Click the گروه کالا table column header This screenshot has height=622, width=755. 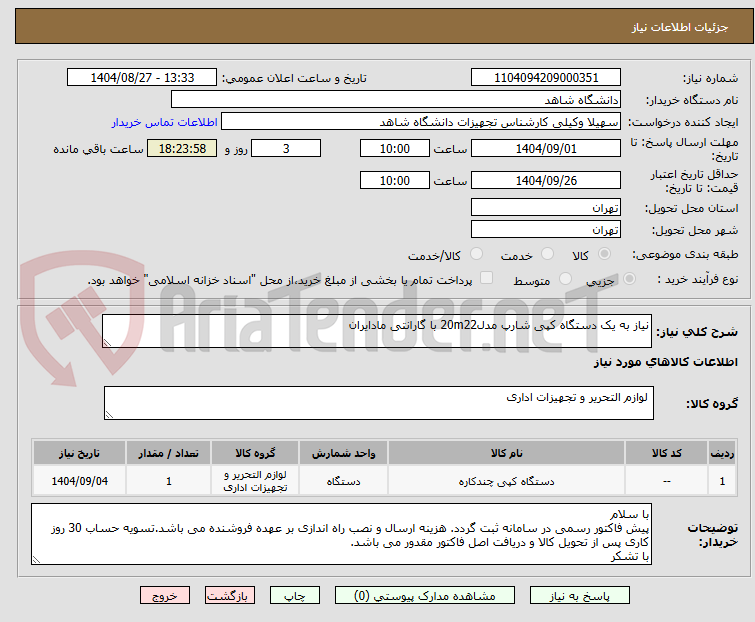point(255,453)
